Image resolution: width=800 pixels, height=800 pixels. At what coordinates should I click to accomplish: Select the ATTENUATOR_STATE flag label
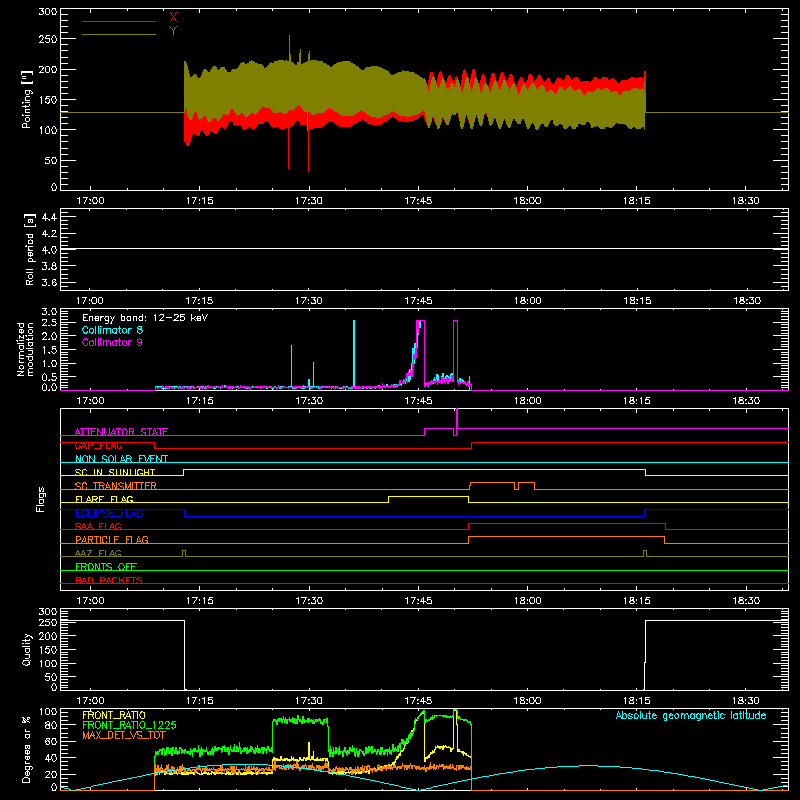point(121,432)
